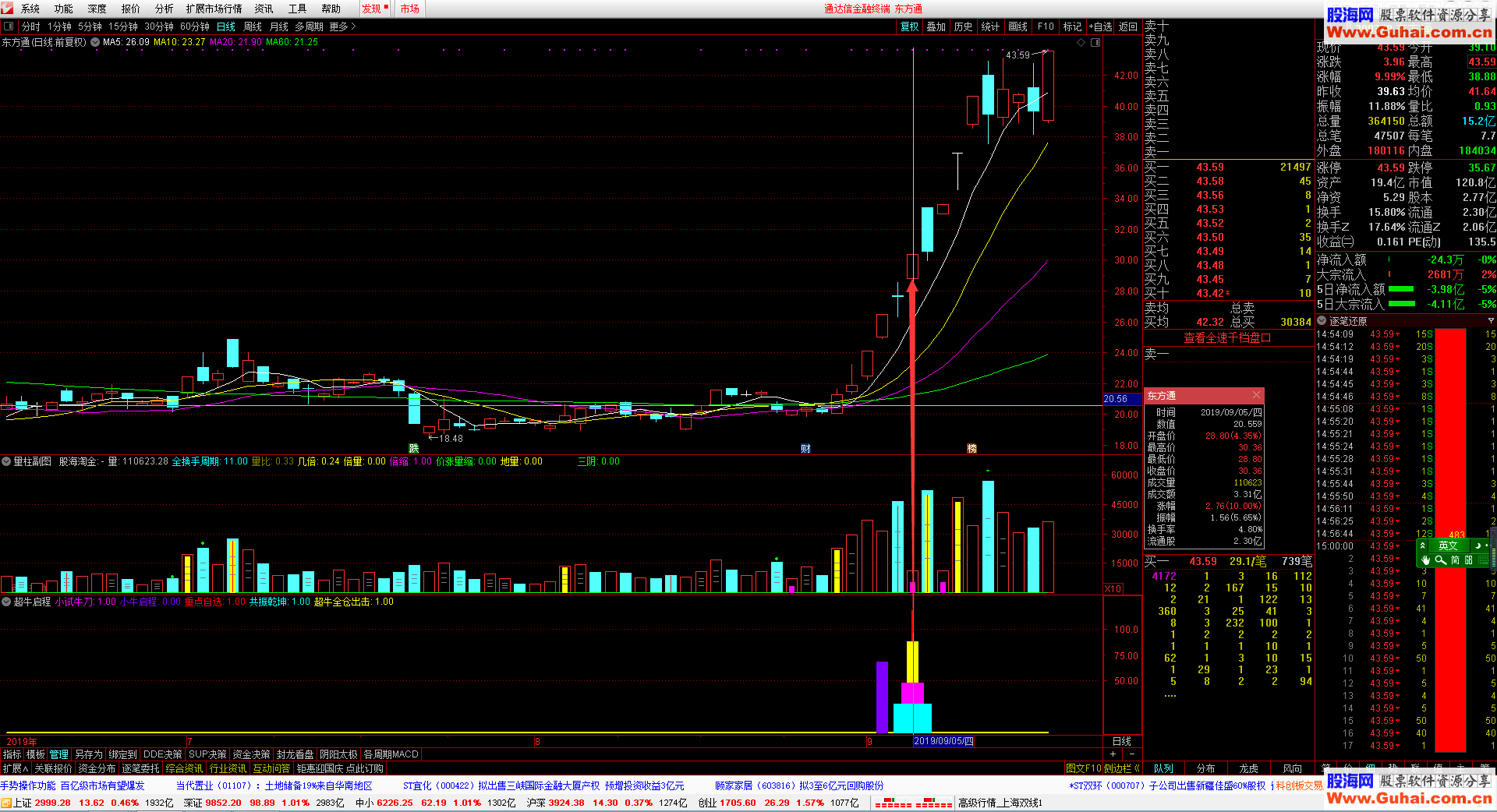Click the 财 marker on the chart
The height and width of the screenshot is (812, 1497).
(805, 448)
